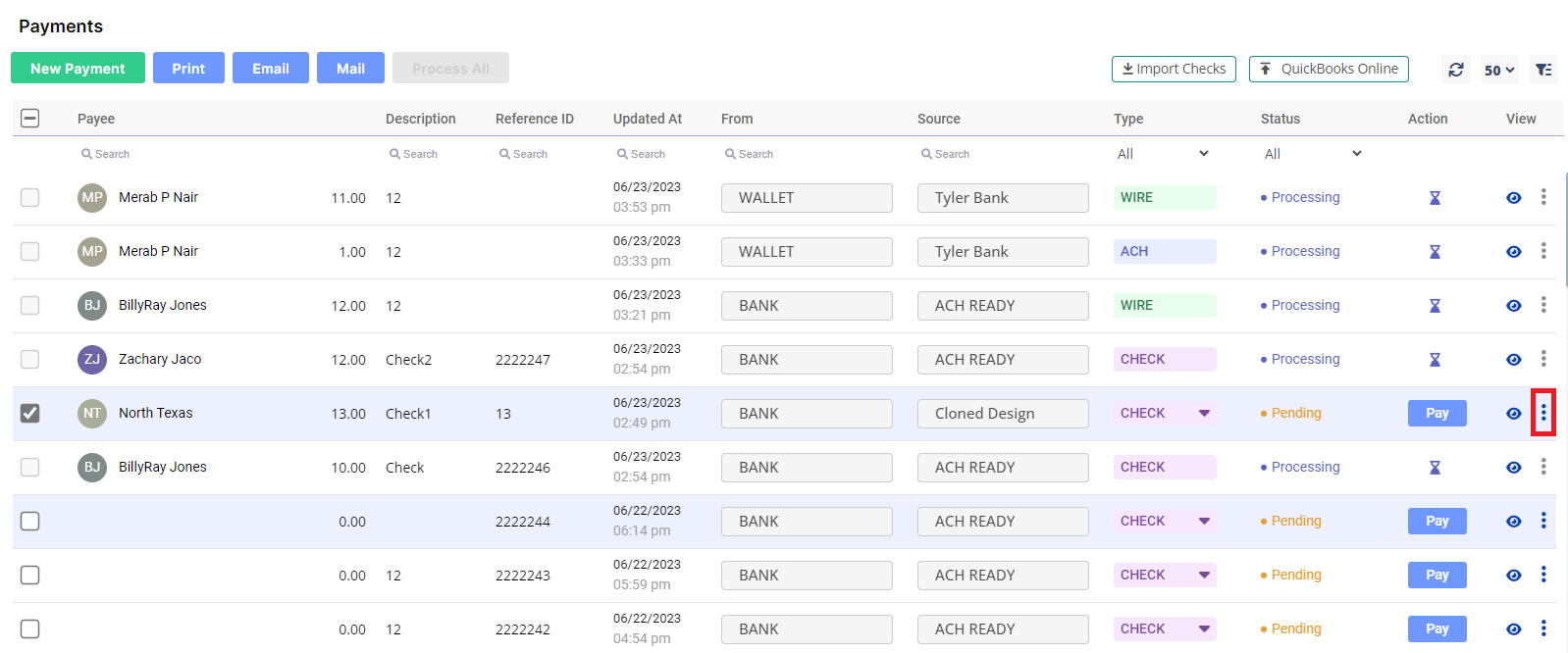Image resolution: width=1568 pixels, height=653 pixels.
Task: Open more options for reference 2222243 row
Action: 1543,575
